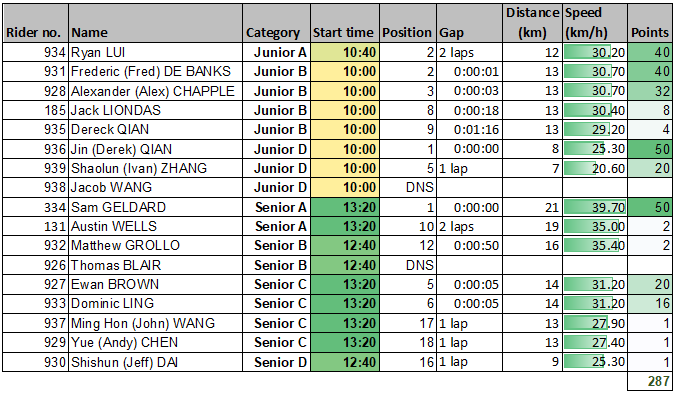Select rider number 185 cell

pyautogui.click(x=35, y=110)
